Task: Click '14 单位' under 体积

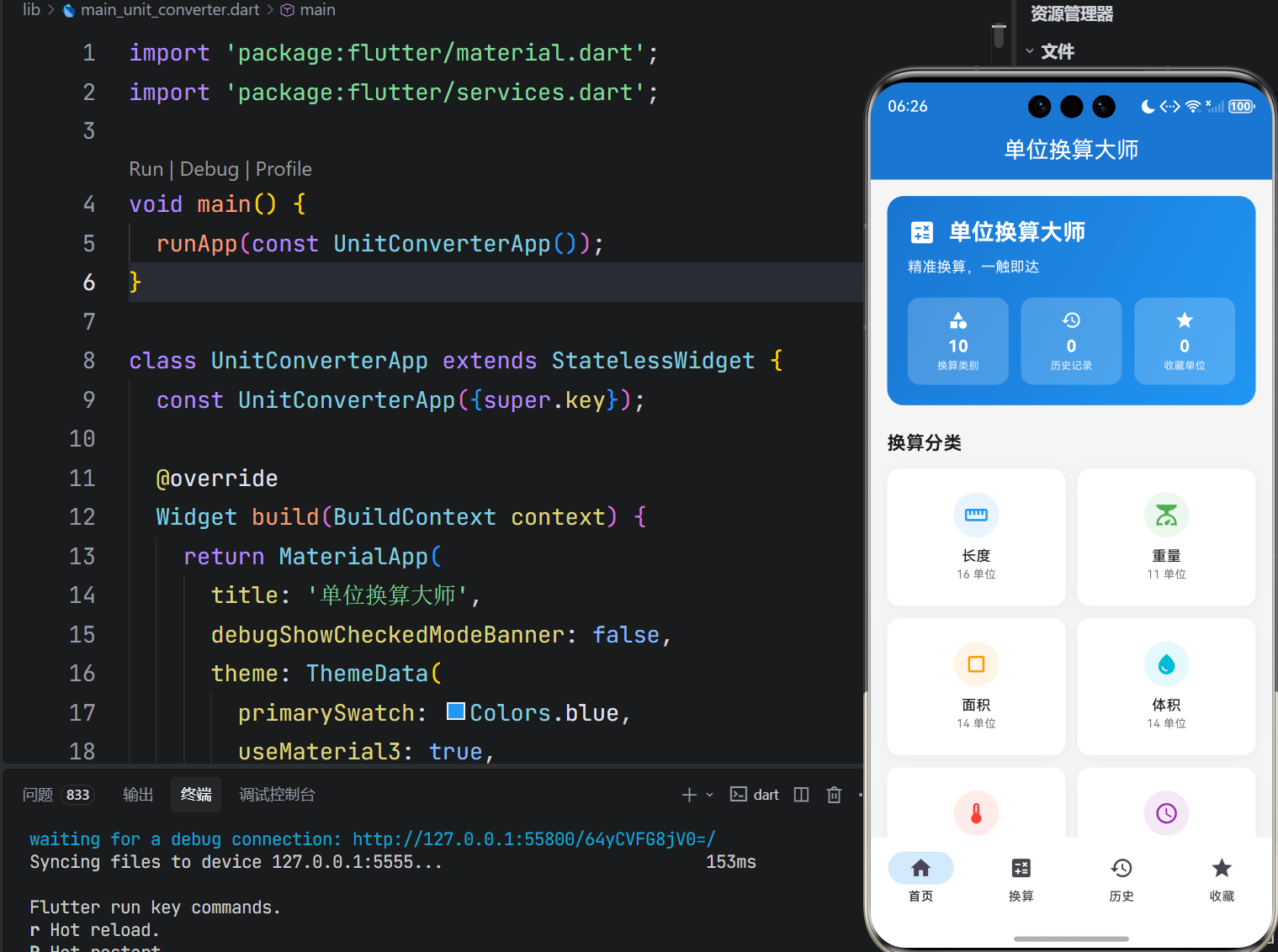Action: [x=1166, y=723]
